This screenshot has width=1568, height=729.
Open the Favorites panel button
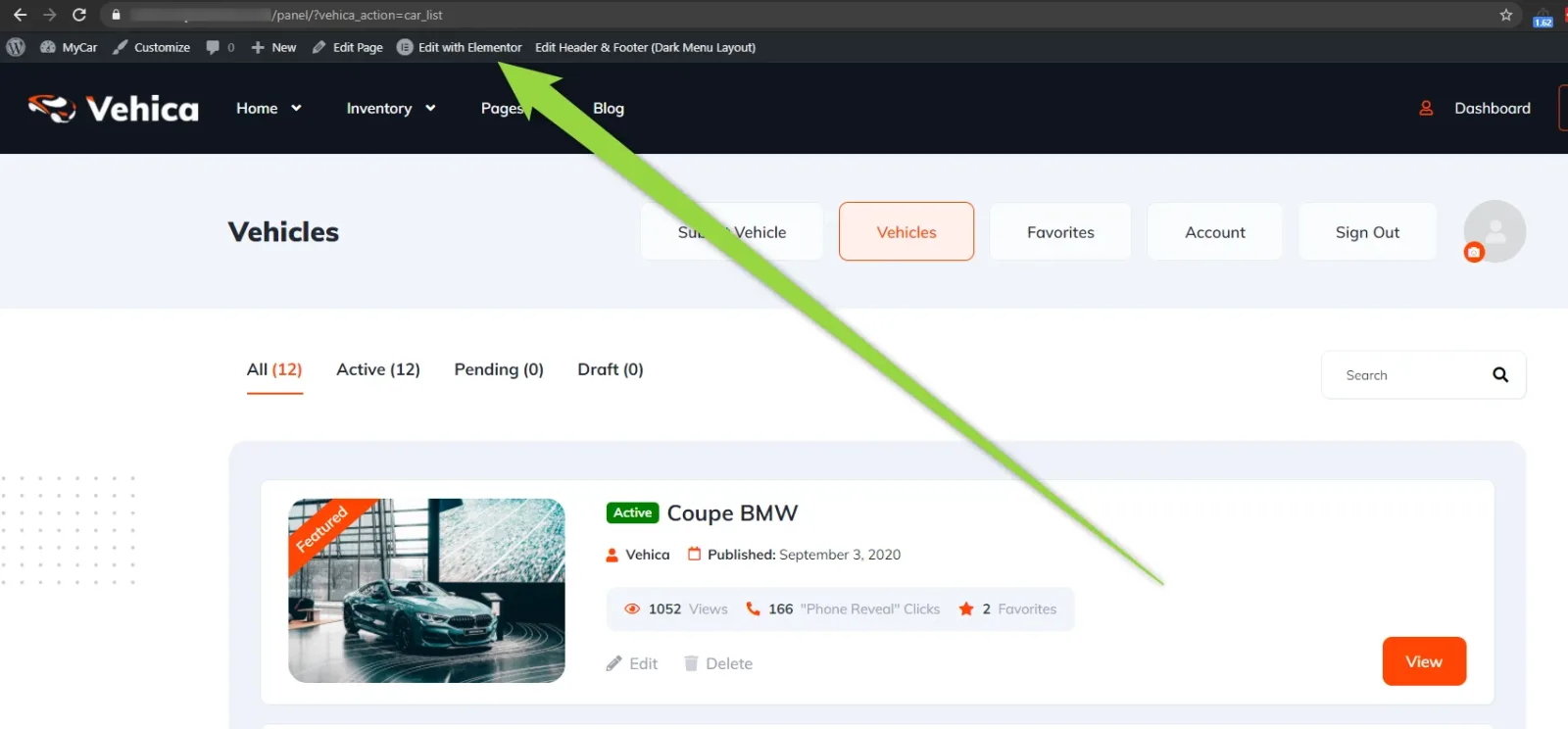point(1060,231)
